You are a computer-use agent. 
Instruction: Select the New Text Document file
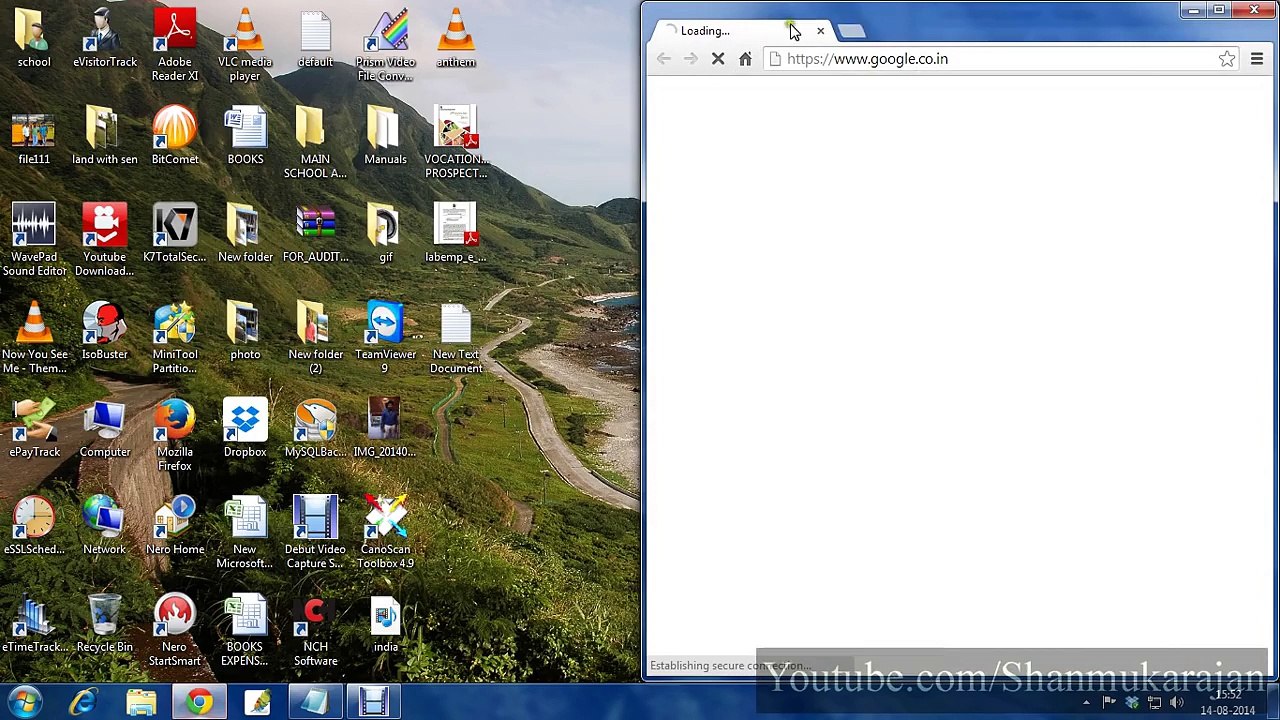tap(455, 338)
